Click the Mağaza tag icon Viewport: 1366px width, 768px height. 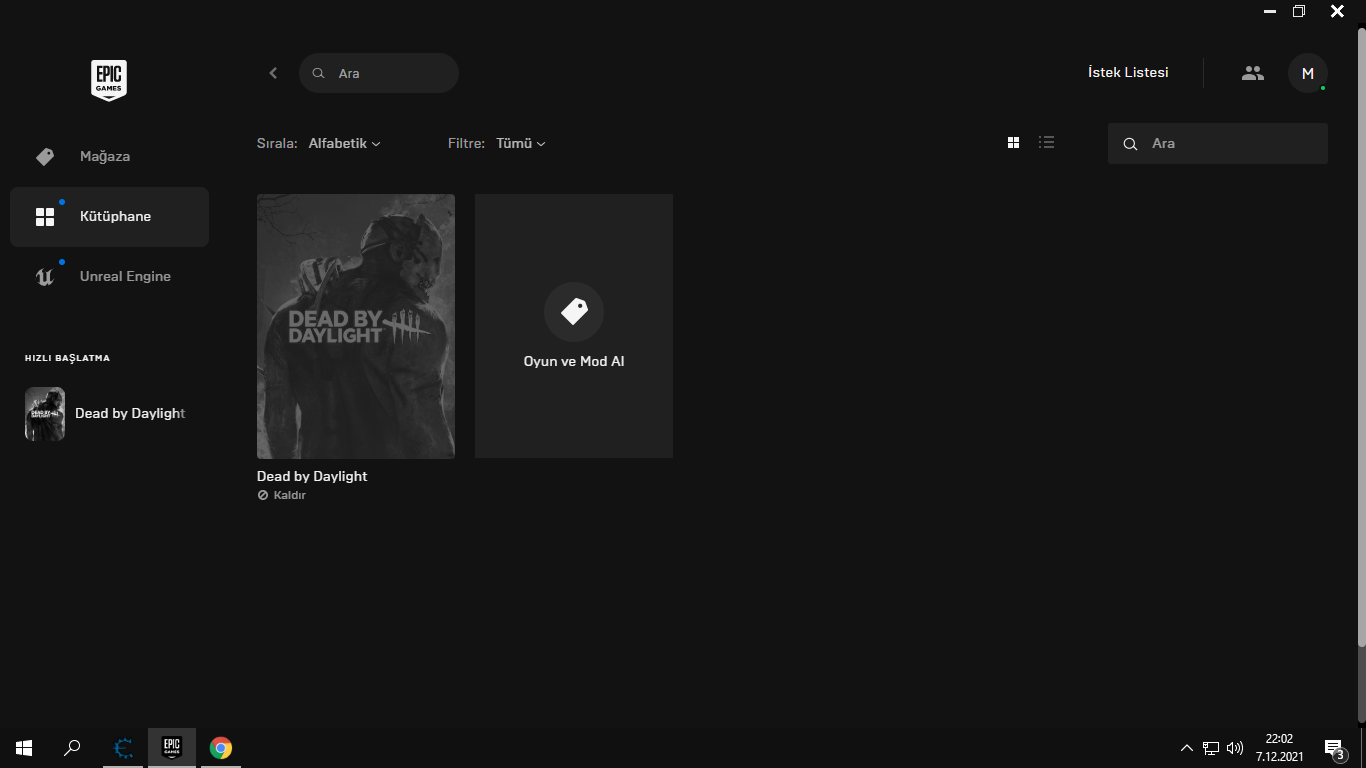[x=45, y=157]
